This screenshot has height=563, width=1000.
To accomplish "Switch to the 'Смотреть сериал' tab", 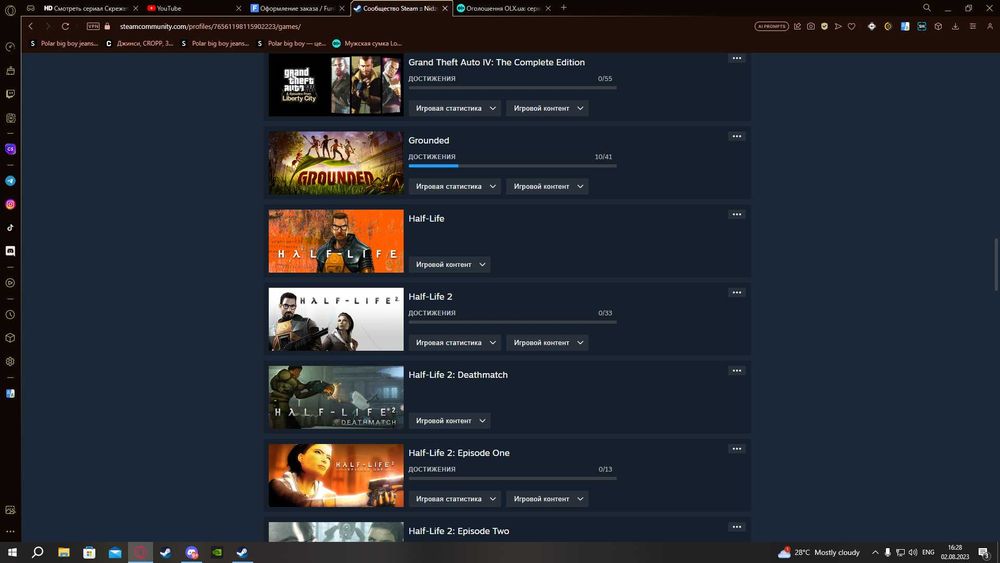I will coord(91,8).
